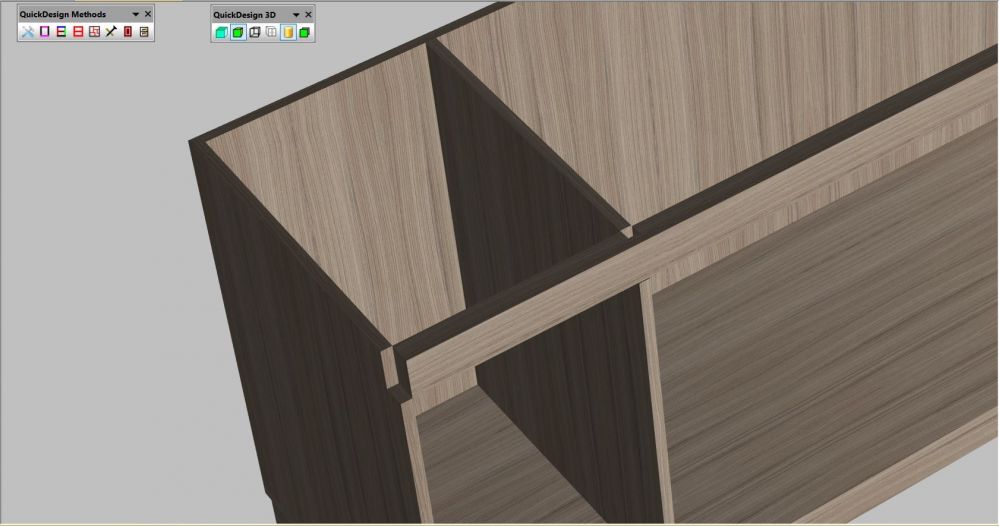This screenshot has height=526, width=999.
Task: Select the blue-topped, green-bottomed shelf icon
Action: (61, 31)
